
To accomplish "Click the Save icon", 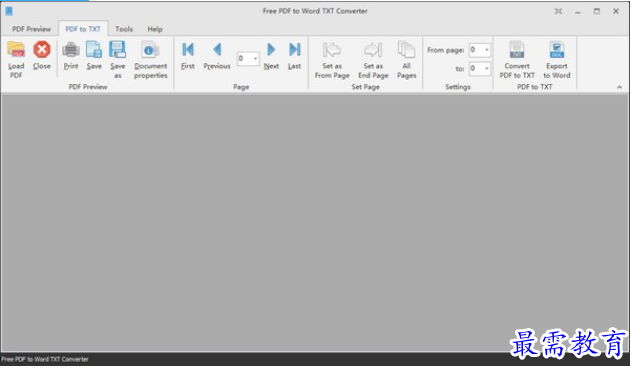I will pyautogui.click(x=94, y=50).
